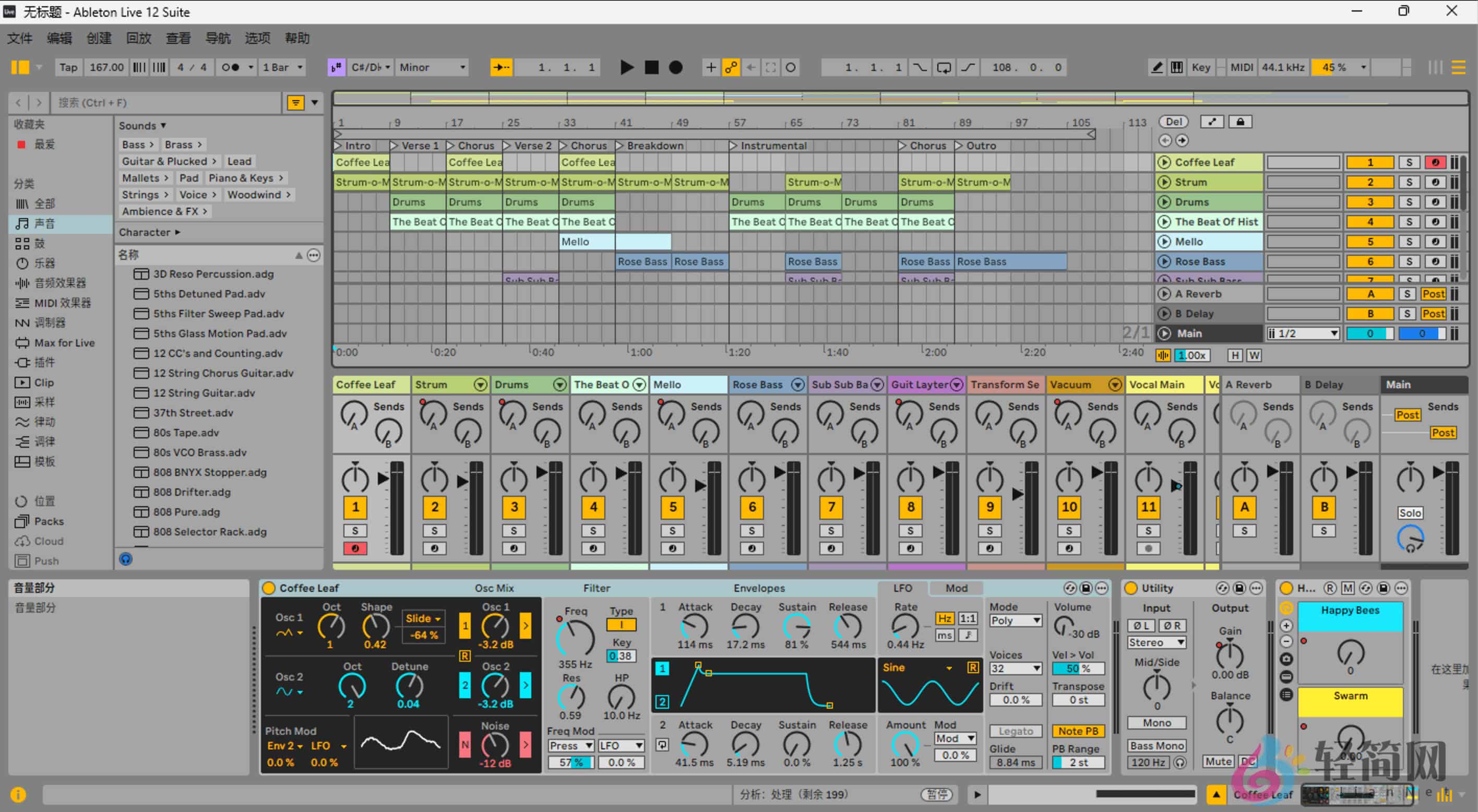
Task: Click the Del button above the track headers
Action: pyautogui.click(x=1174, y=121)
